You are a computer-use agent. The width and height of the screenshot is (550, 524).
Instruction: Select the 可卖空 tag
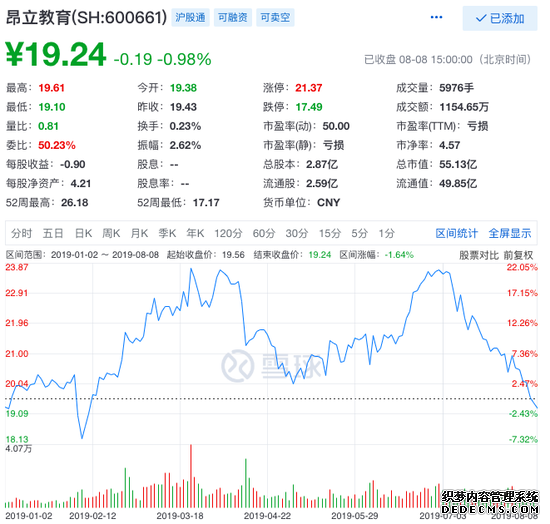[275, 18]
